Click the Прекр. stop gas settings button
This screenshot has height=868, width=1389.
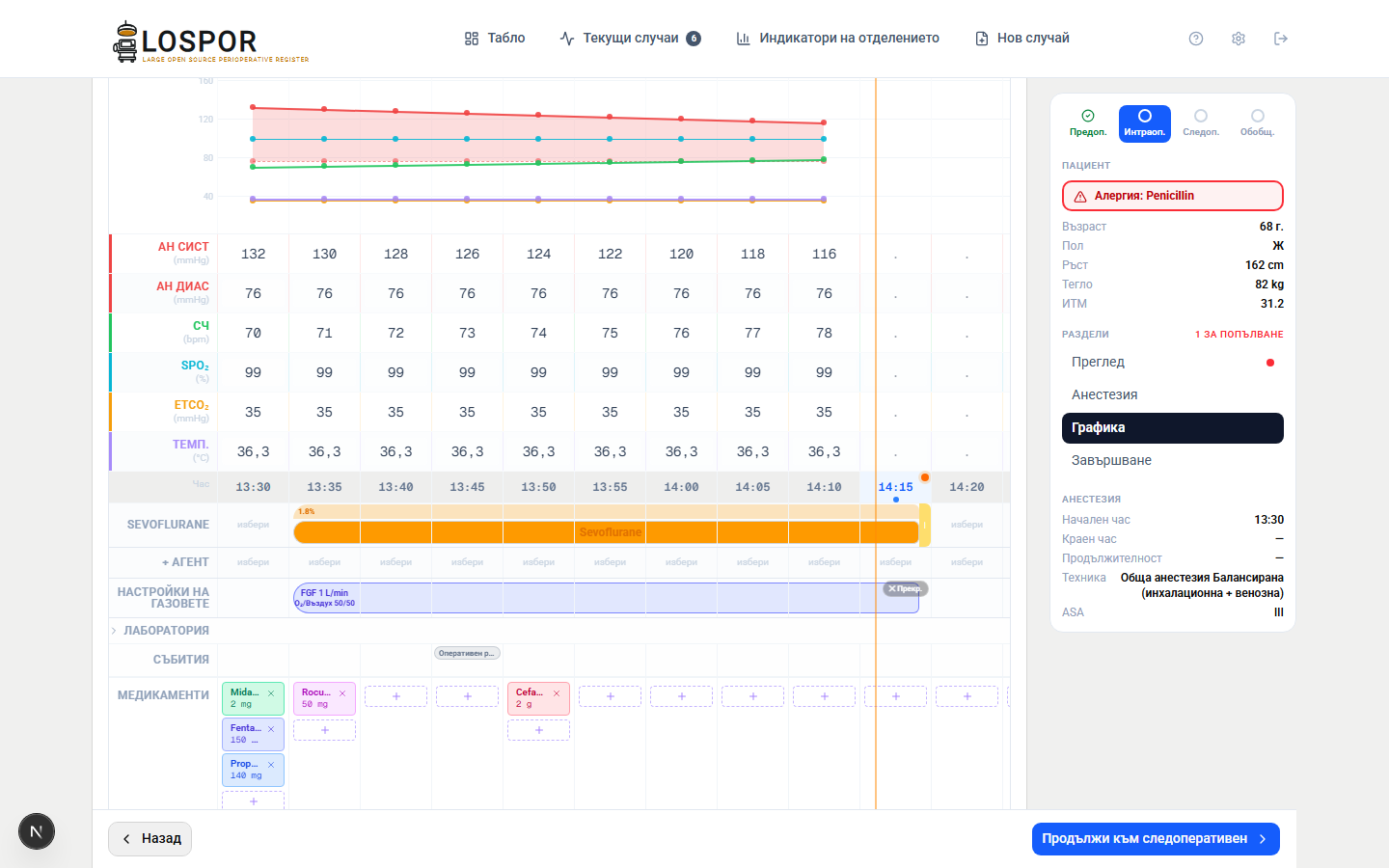pyautogui.click(x=905, y=588)
